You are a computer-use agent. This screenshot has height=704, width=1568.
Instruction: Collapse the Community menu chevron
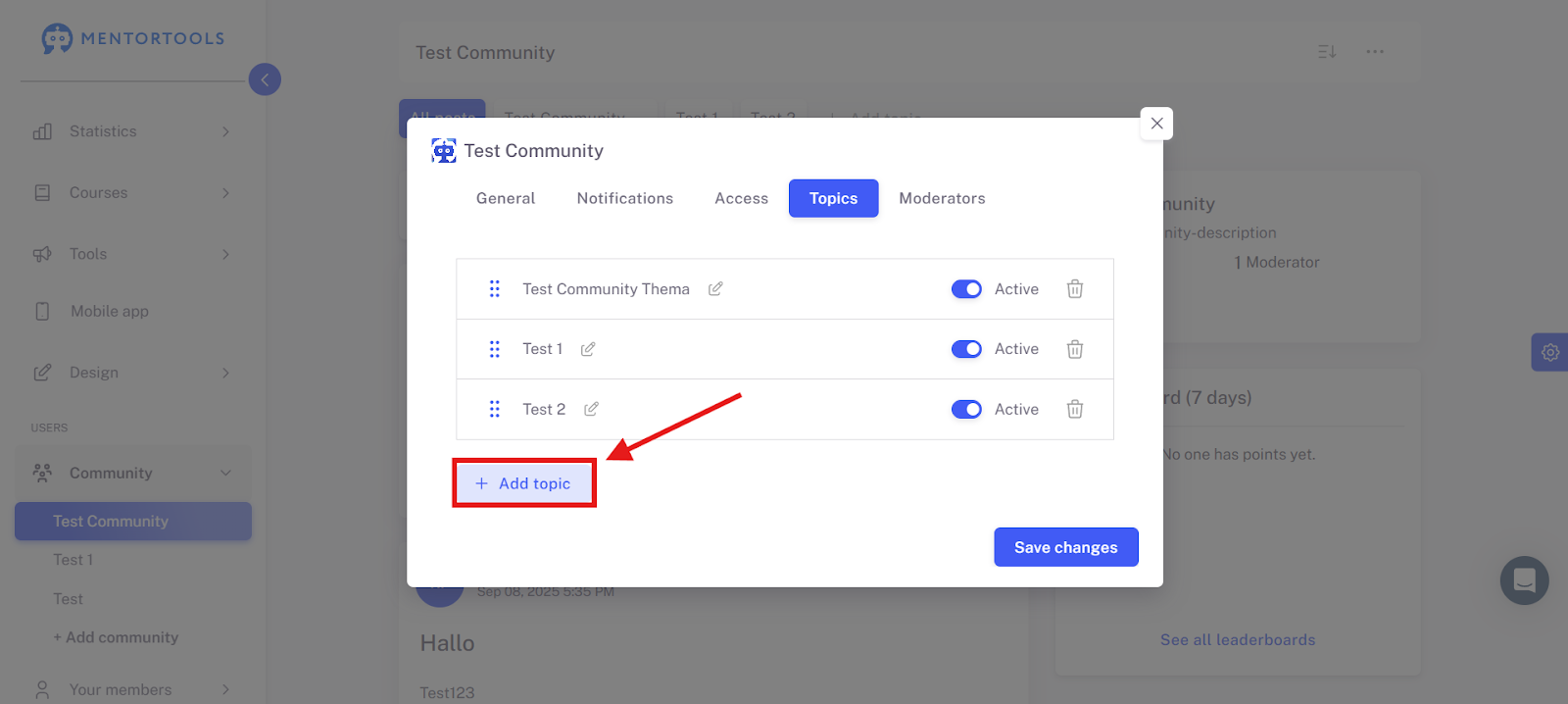click(x=225, y=473)
